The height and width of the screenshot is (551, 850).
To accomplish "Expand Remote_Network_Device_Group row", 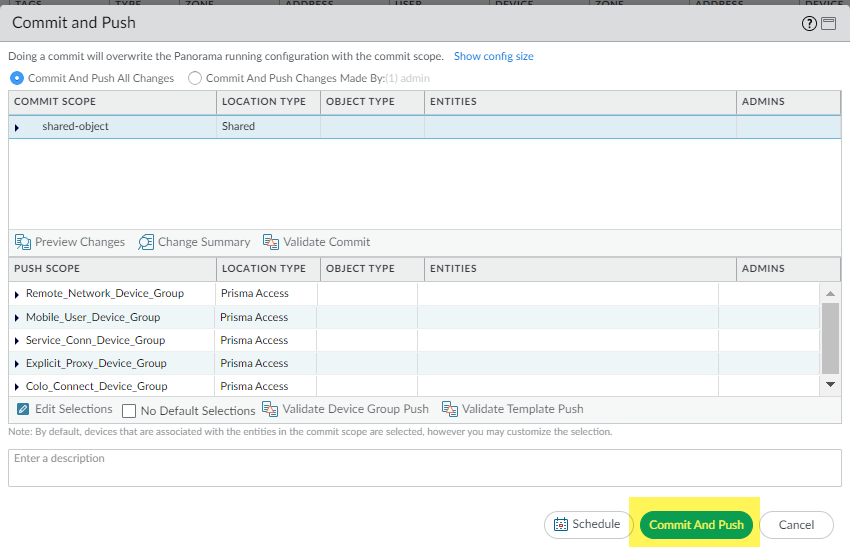I will [x=17, y=294].
